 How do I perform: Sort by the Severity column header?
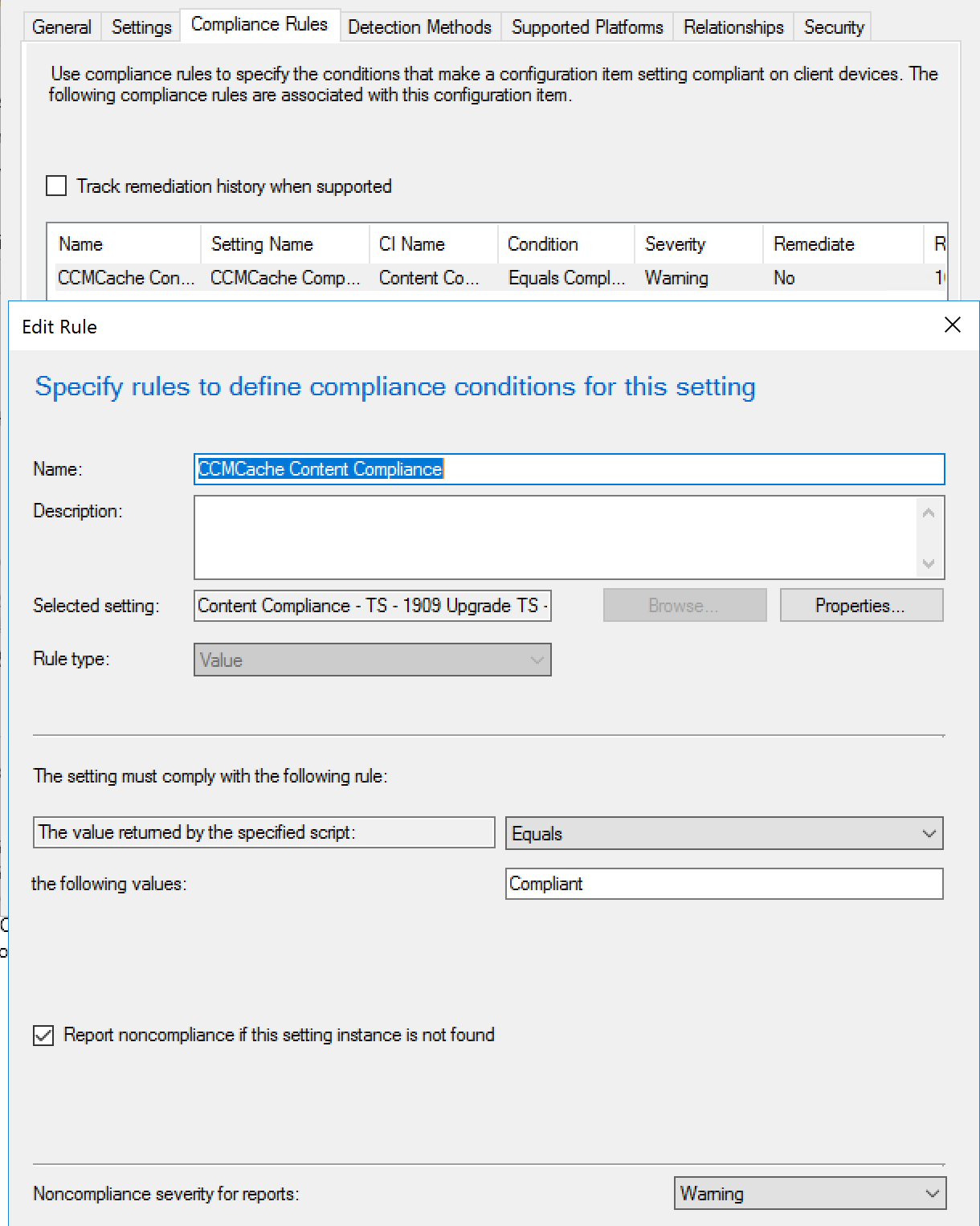(676, 243)
